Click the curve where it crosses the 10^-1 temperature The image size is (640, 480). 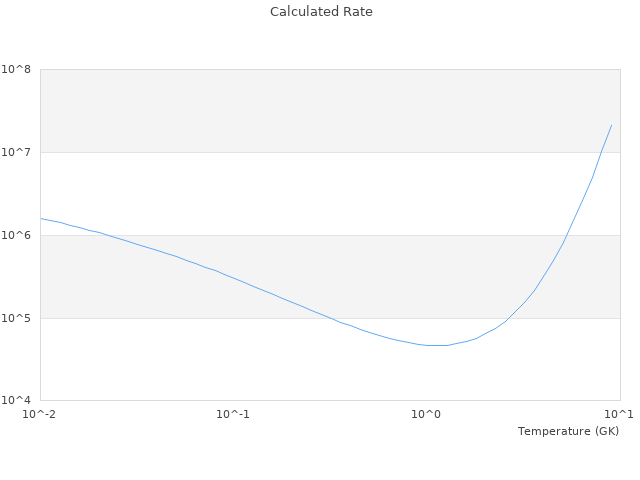click(233, 277)
